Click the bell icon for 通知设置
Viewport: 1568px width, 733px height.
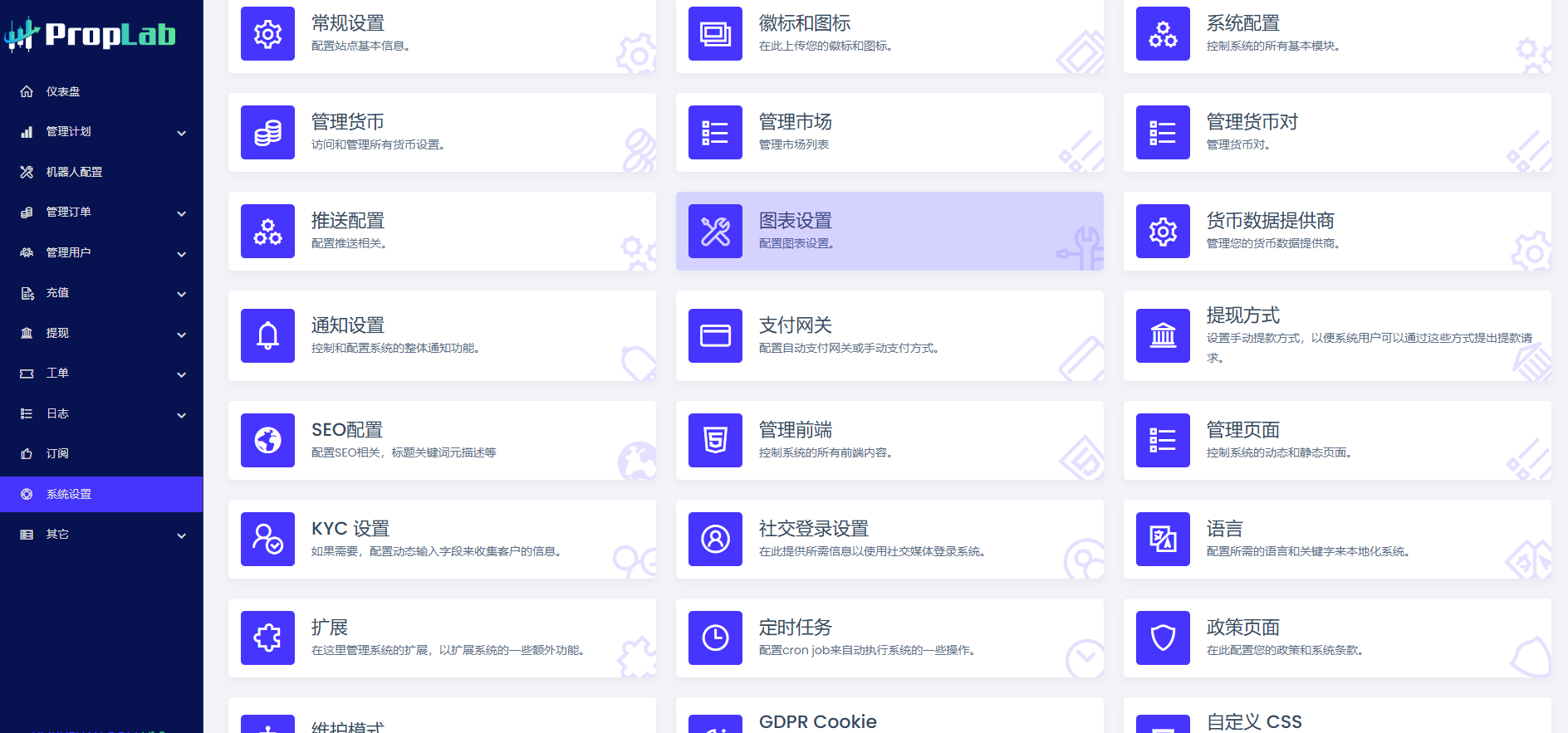(267, 336)
